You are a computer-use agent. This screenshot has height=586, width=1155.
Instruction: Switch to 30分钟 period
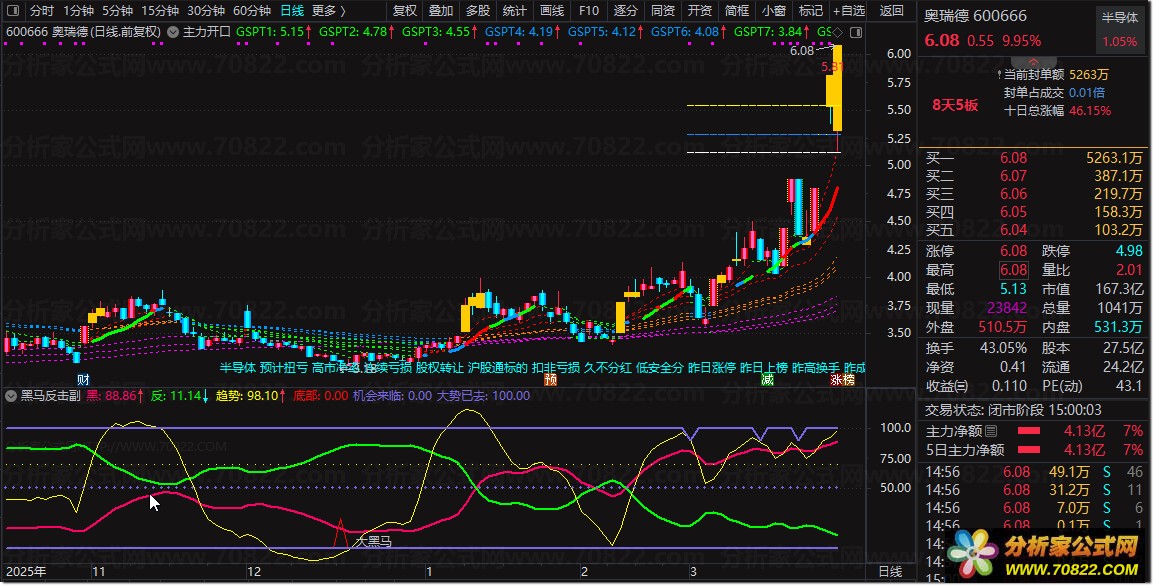tap(206, 11)
